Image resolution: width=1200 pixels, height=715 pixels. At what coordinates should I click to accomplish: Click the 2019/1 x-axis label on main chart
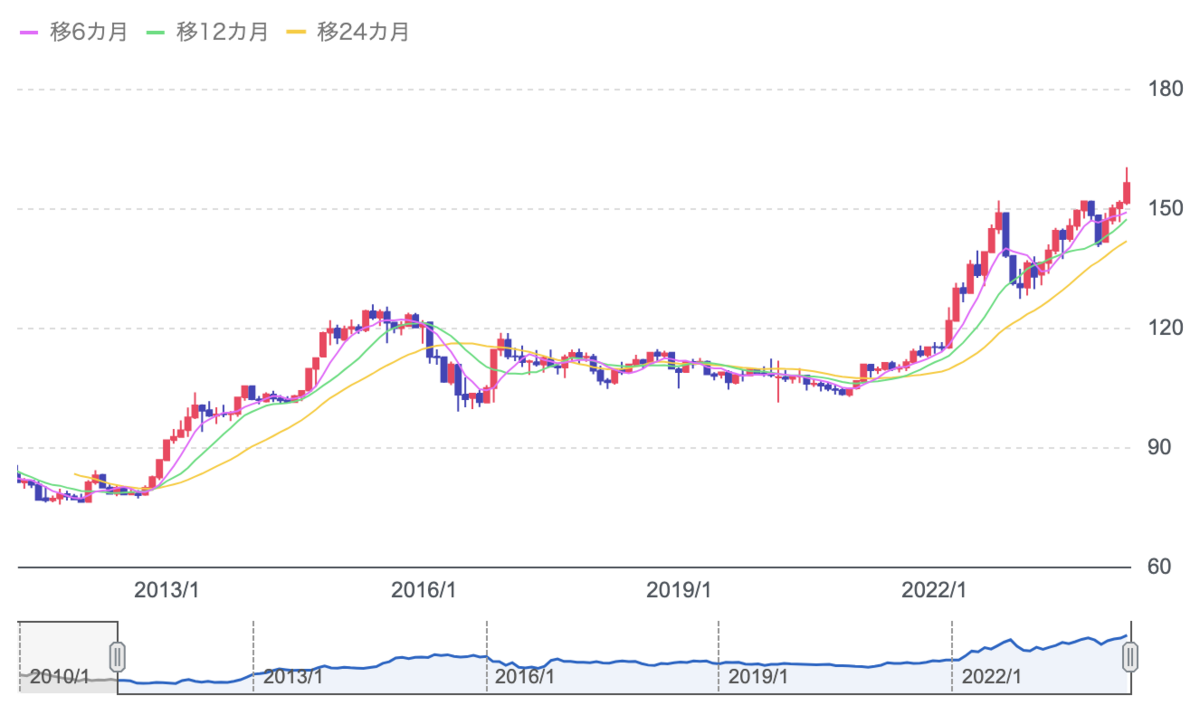[679, 590]
